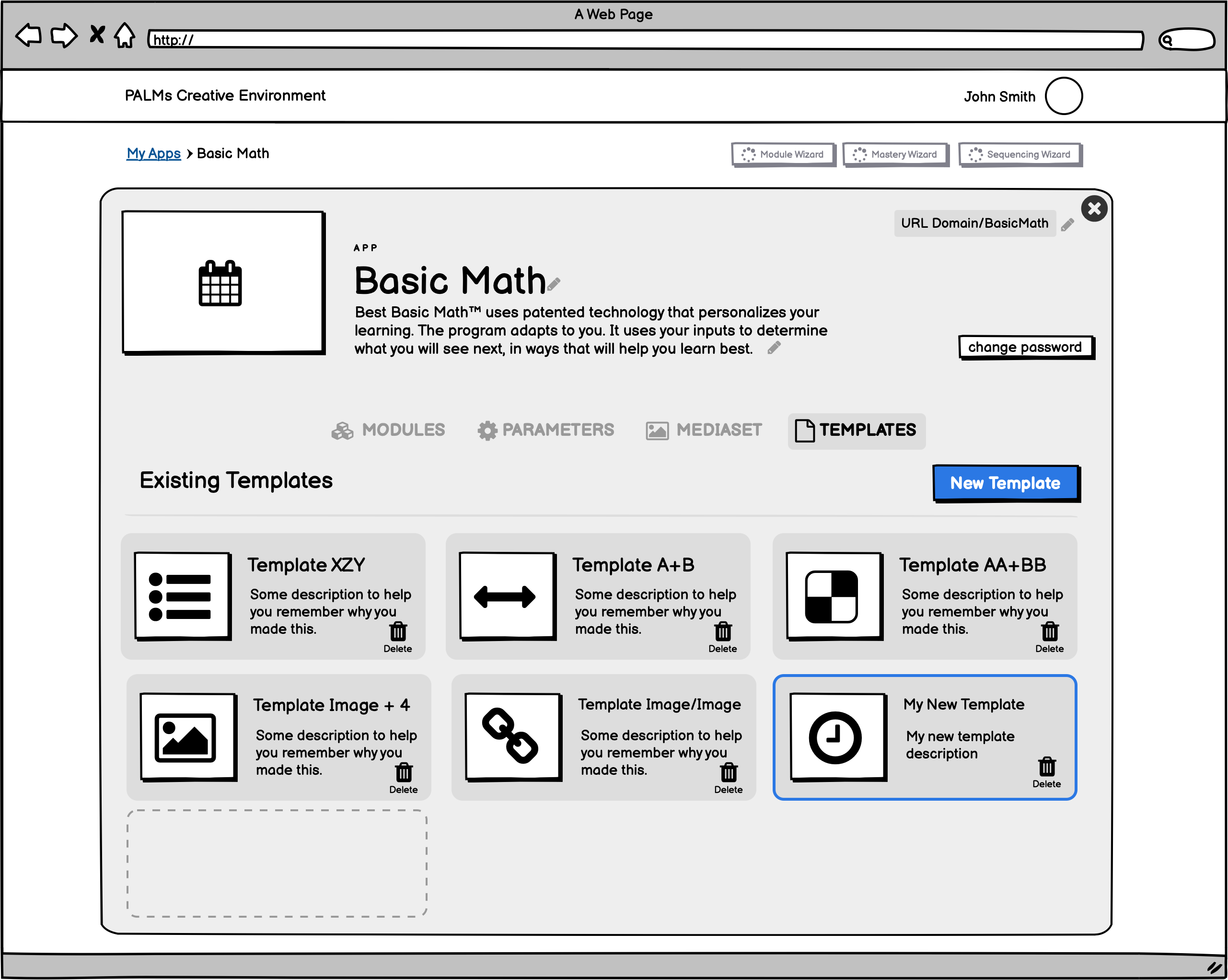1228x980 pixels.
Task: Launch the Mastery Wizard
Action: click(895, 154)
